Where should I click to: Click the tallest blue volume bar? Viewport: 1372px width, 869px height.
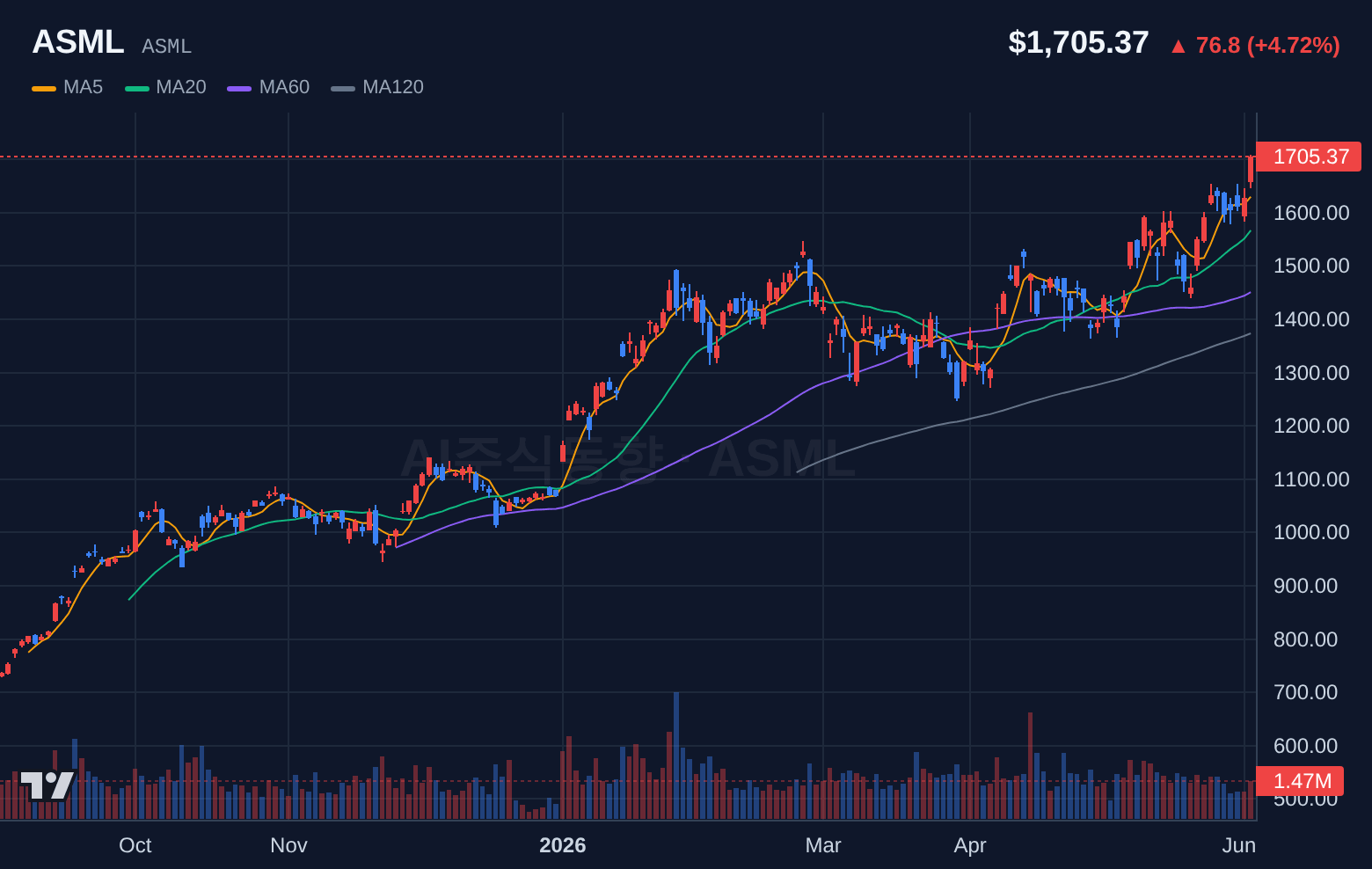click(676, 756)
